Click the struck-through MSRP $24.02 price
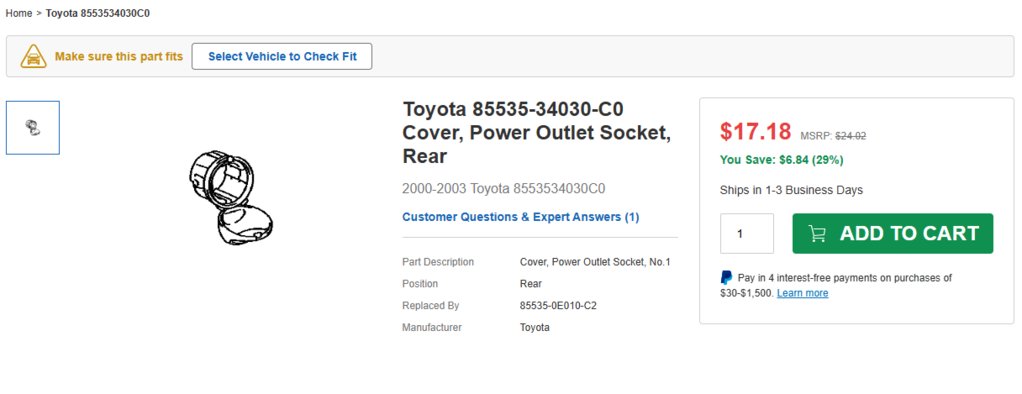Viewport: 1022px width, 394px height. pyautogui.click(x=851, y=136)
